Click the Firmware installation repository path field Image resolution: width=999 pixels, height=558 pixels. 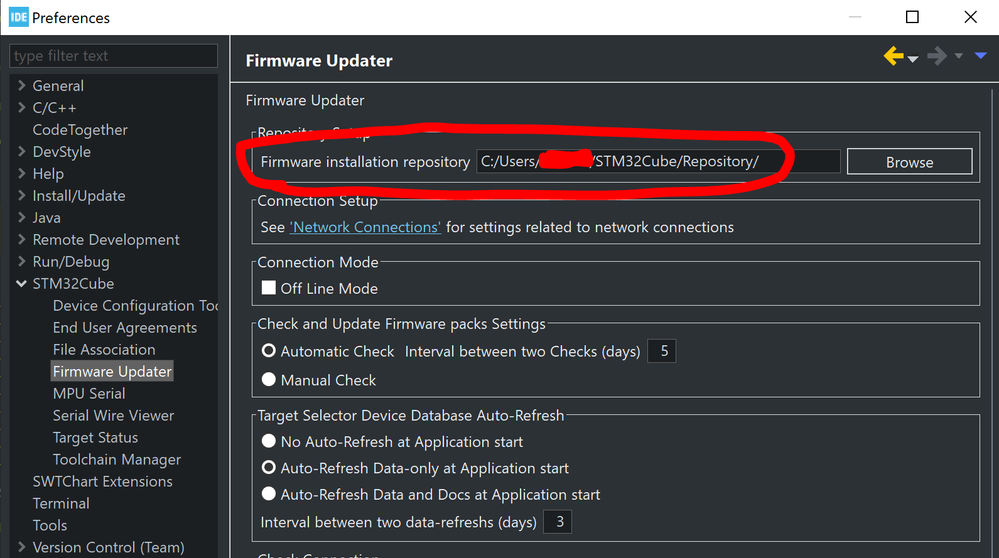[x=657, y=162]
